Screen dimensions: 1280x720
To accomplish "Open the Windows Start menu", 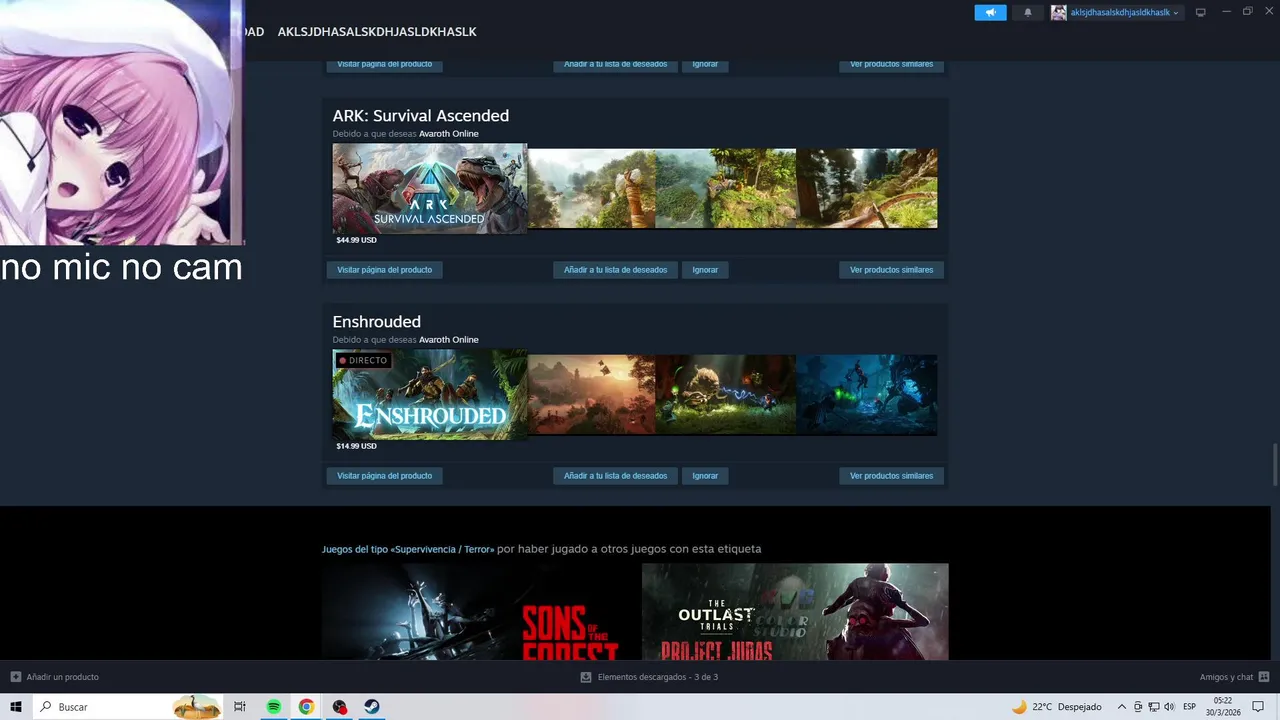I will coord(16,707).
